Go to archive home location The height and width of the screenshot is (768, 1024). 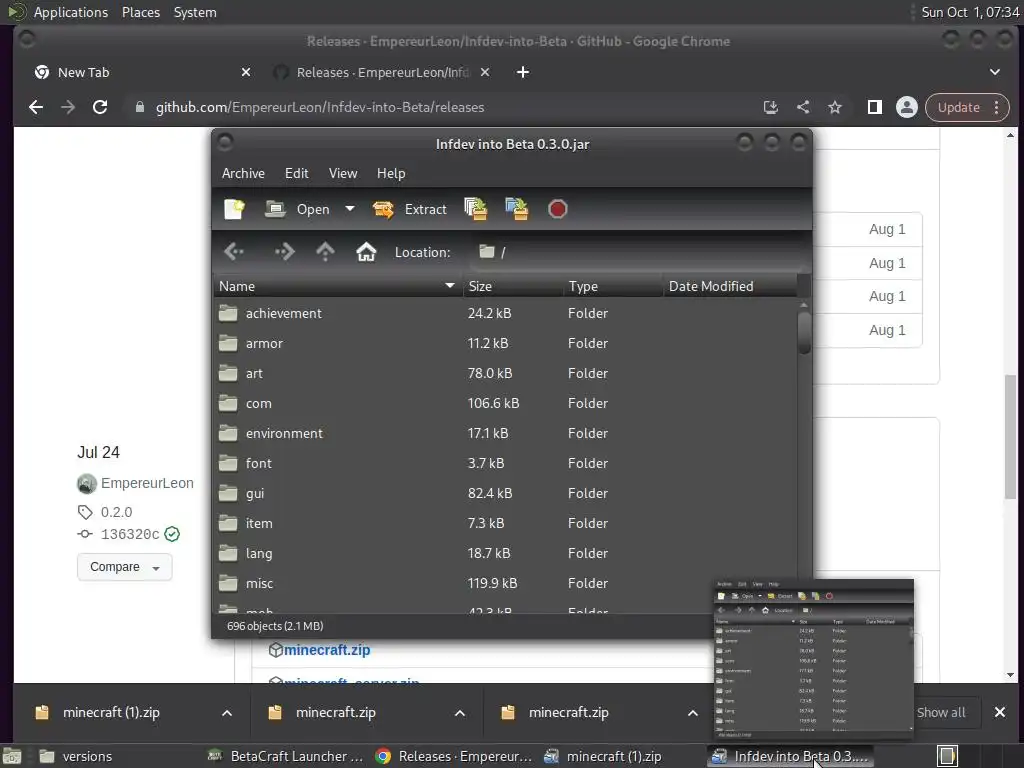click(x=366, y=251)
